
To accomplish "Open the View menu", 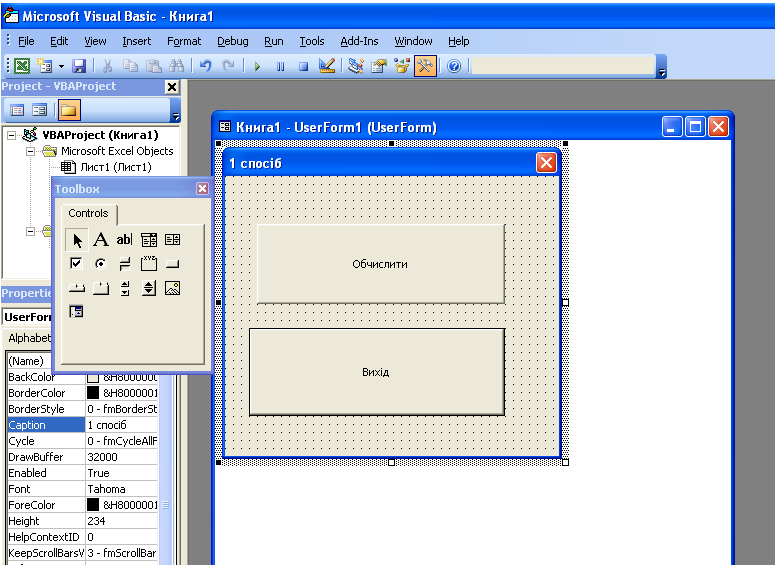I will click(x=95, y=41).
